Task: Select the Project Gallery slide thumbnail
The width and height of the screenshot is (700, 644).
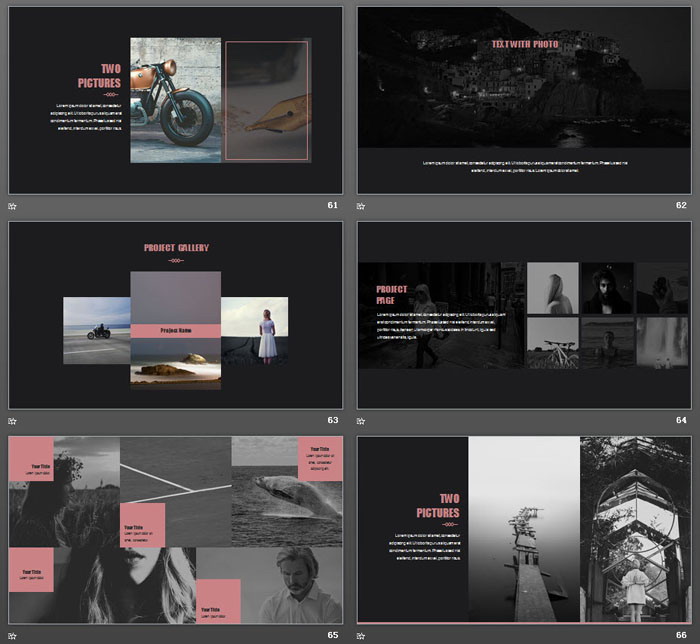Action: click(x=175, y=315)
